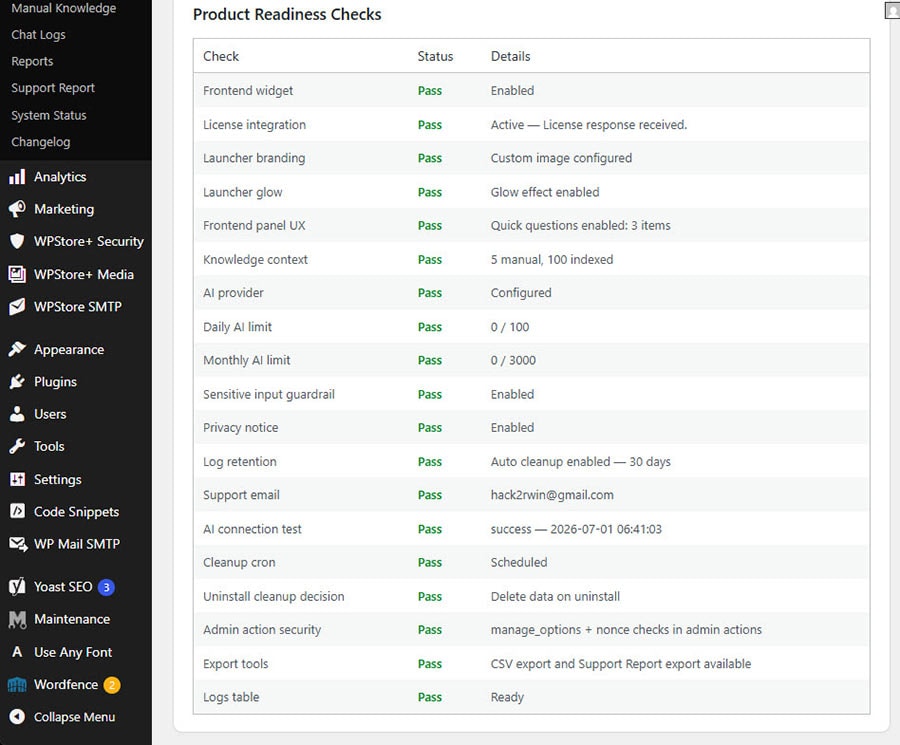Click the WPStore+ Security shield icon
The width and height of the screenshot is (900, 745).
[x=17, y=241]
